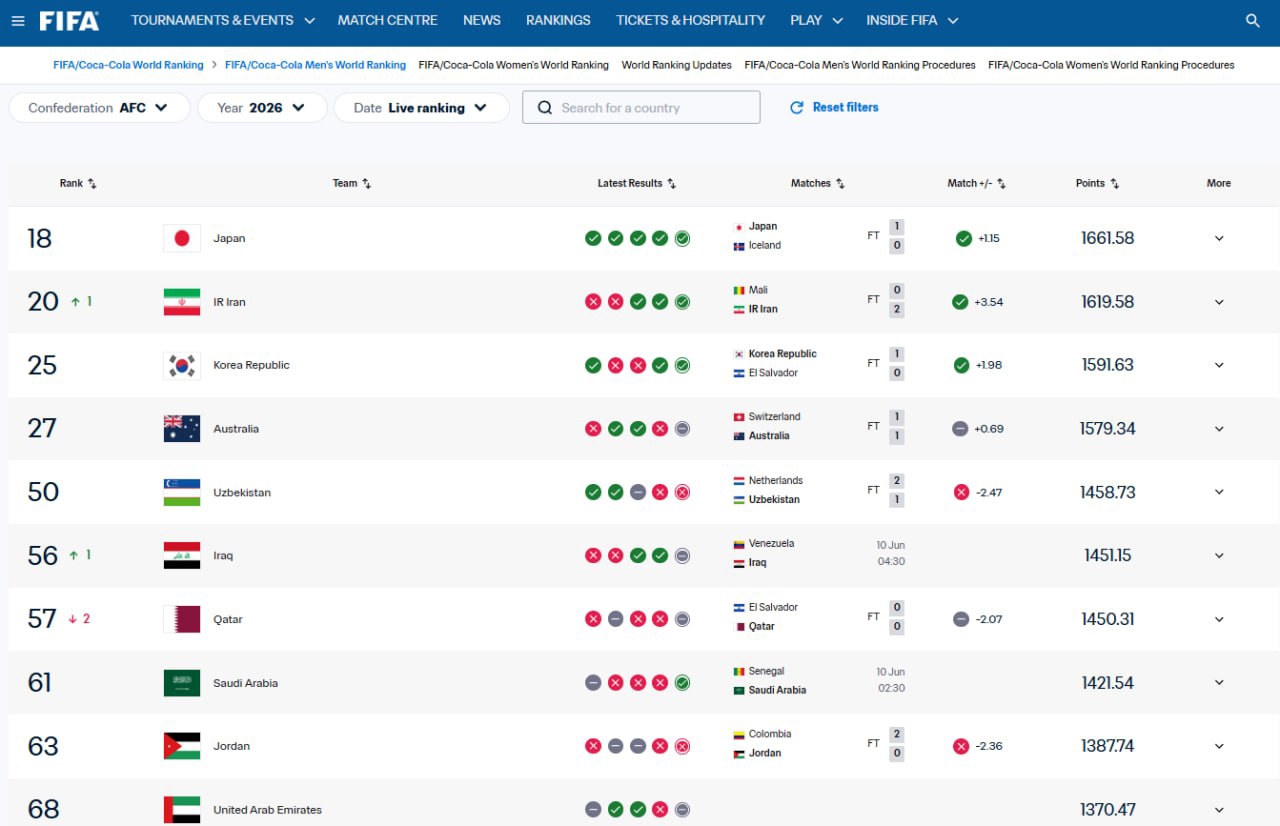Focus the Search for a country field
Screen dimensions: 1280x826
click(x=641, y=108)
